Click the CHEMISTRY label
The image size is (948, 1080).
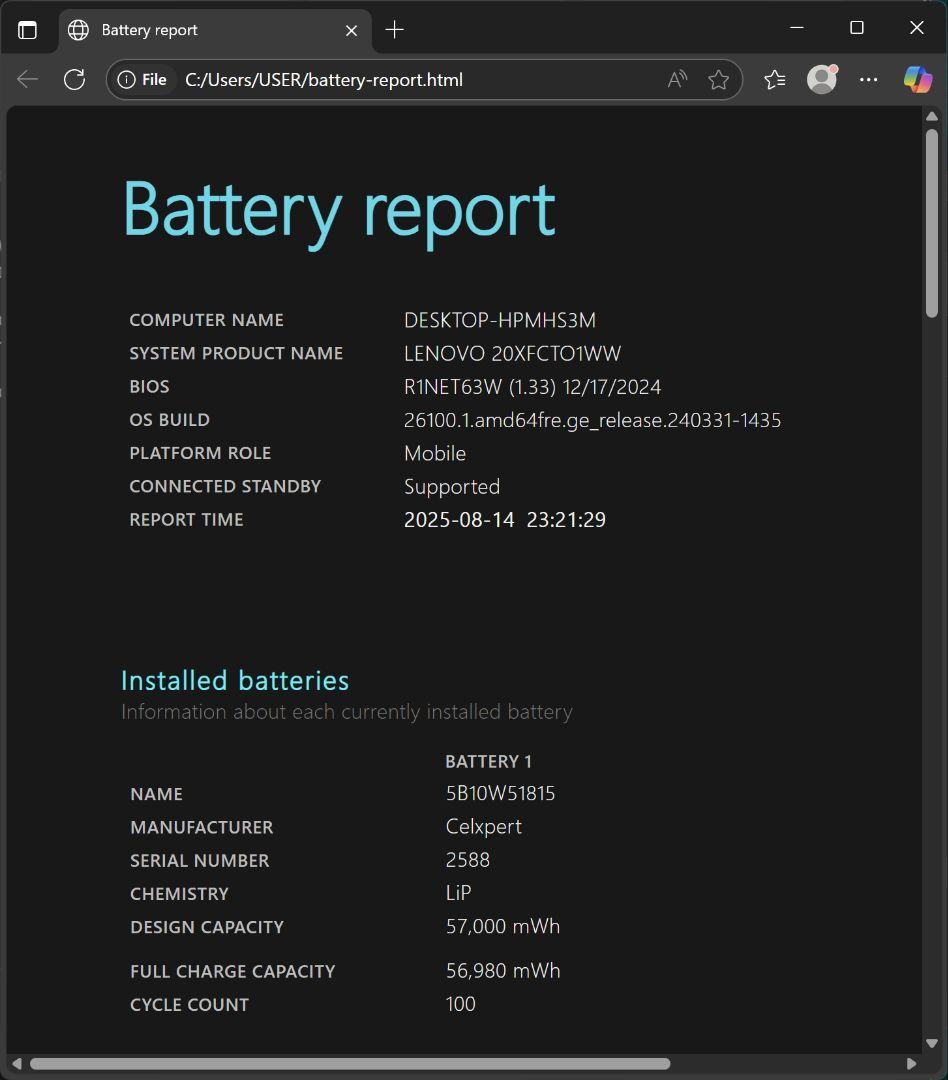[x=179, y=893]
